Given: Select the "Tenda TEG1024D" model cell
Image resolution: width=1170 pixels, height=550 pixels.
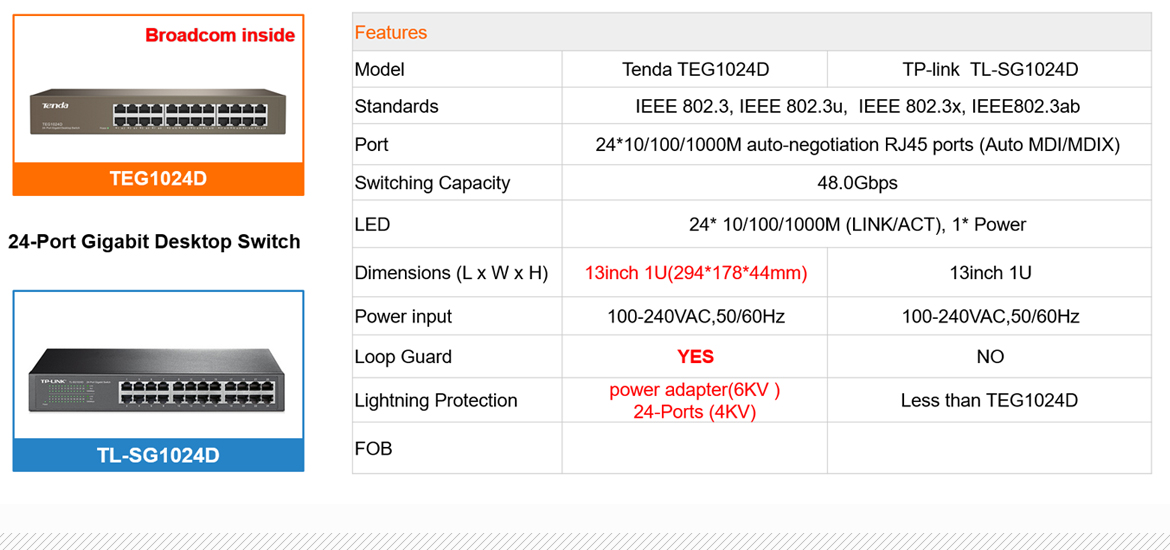Looking at the screenshot, I should 695,70.
